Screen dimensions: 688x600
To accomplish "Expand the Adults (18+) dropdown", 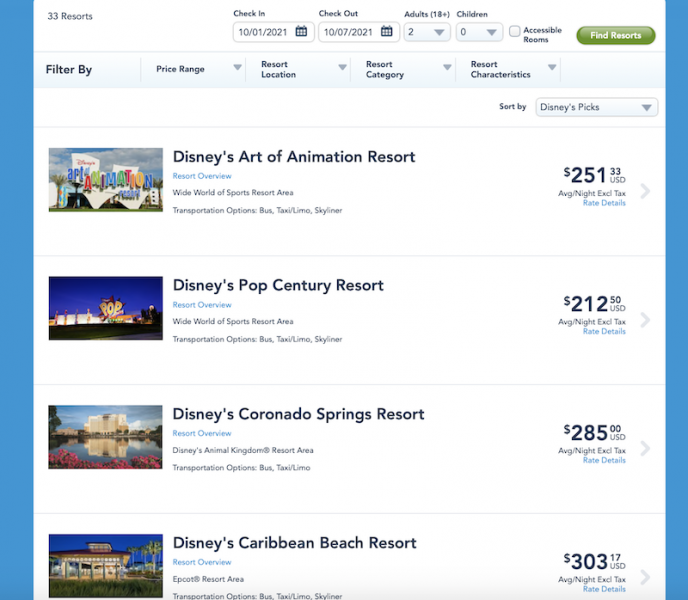I will pos(427,32).
